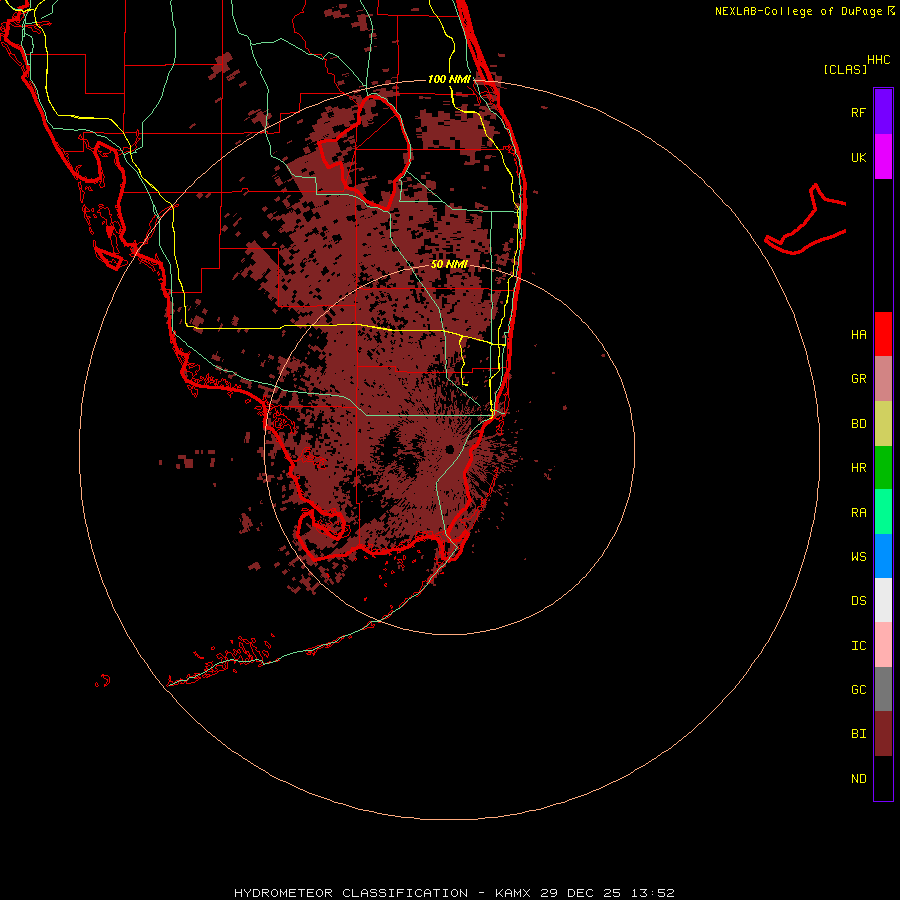Click the HR green legend color swatch
This screenshot has height=900, width=900.
click(x=883, y=468)
